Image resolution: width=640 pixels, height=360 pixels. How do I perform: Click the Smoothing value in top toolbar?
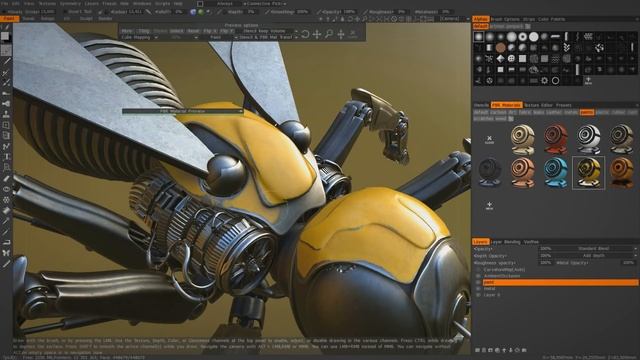(302, 12)
